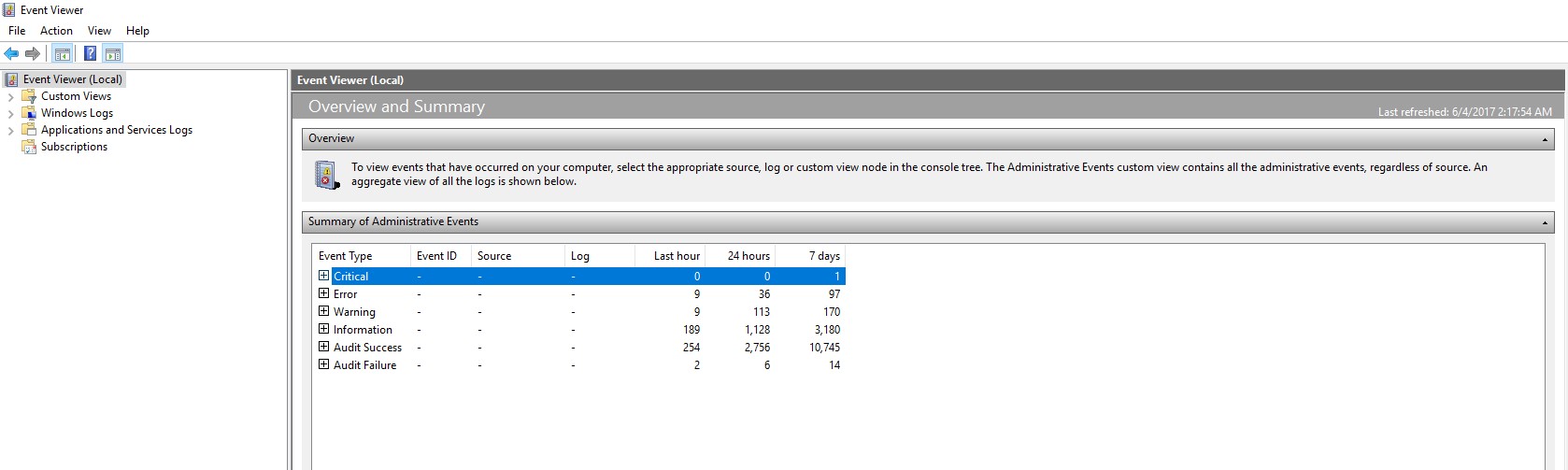Click the Back arrow toolbar button

[11, 54]
